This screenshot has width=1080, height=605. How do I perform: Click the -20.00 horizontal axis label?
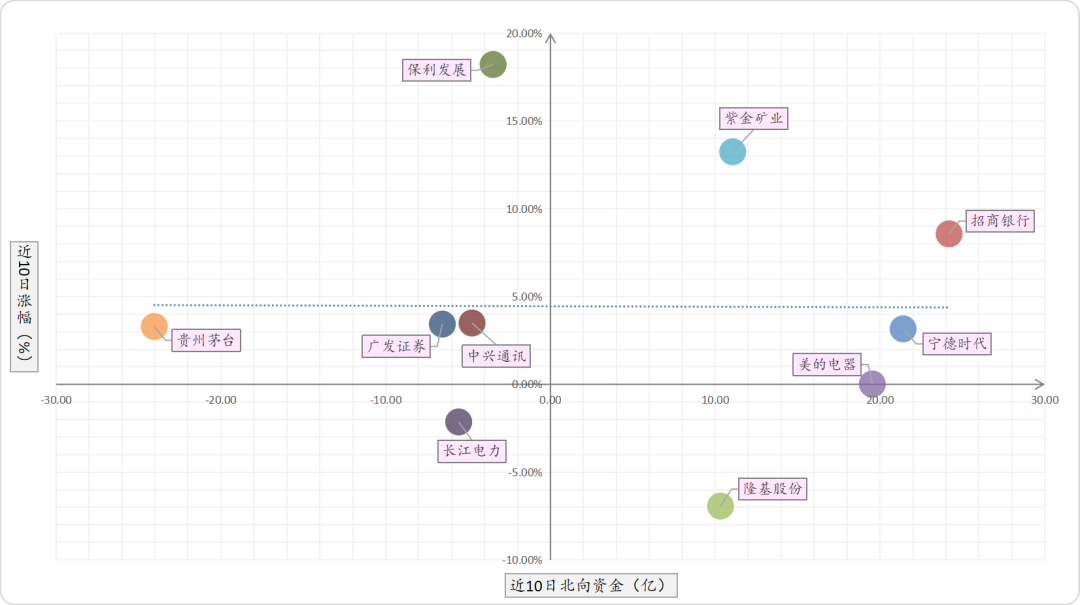point(220,400)
